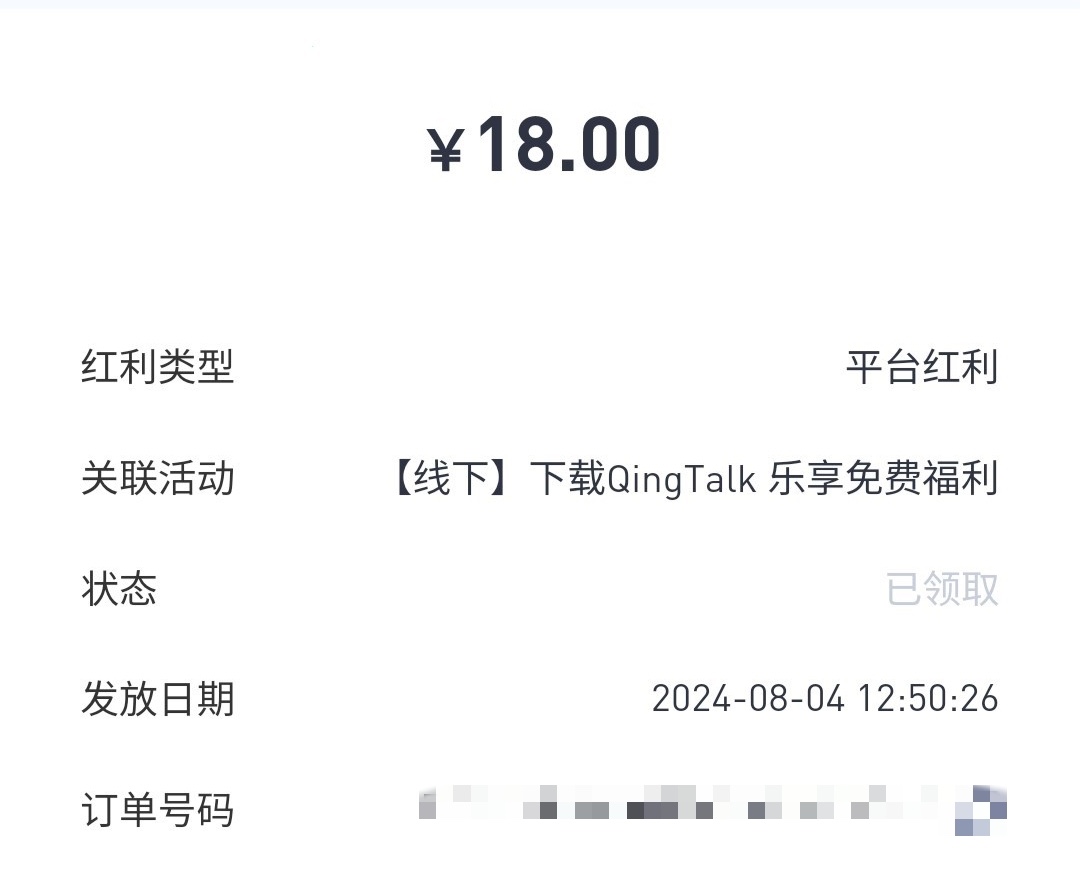Tap the 18.00 amount figure

coord(567,146)
